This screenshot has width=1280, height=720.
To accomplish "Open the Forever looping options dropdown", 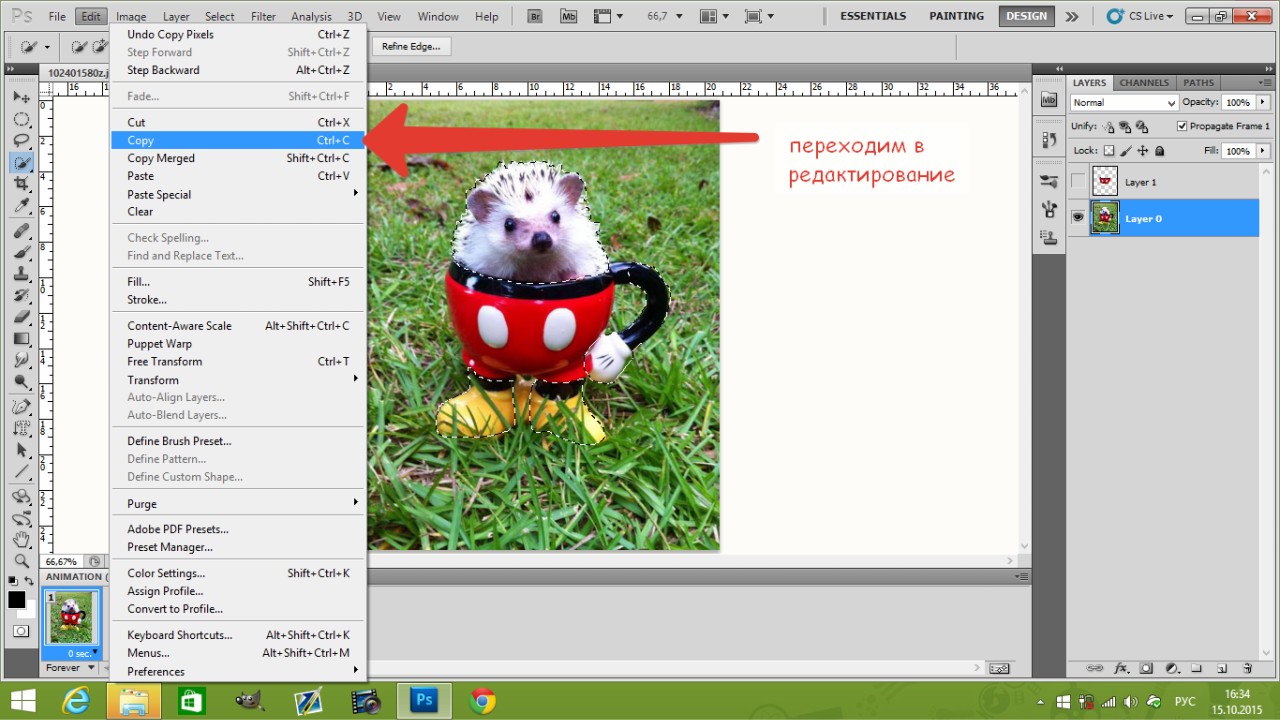I will [70, 668].
